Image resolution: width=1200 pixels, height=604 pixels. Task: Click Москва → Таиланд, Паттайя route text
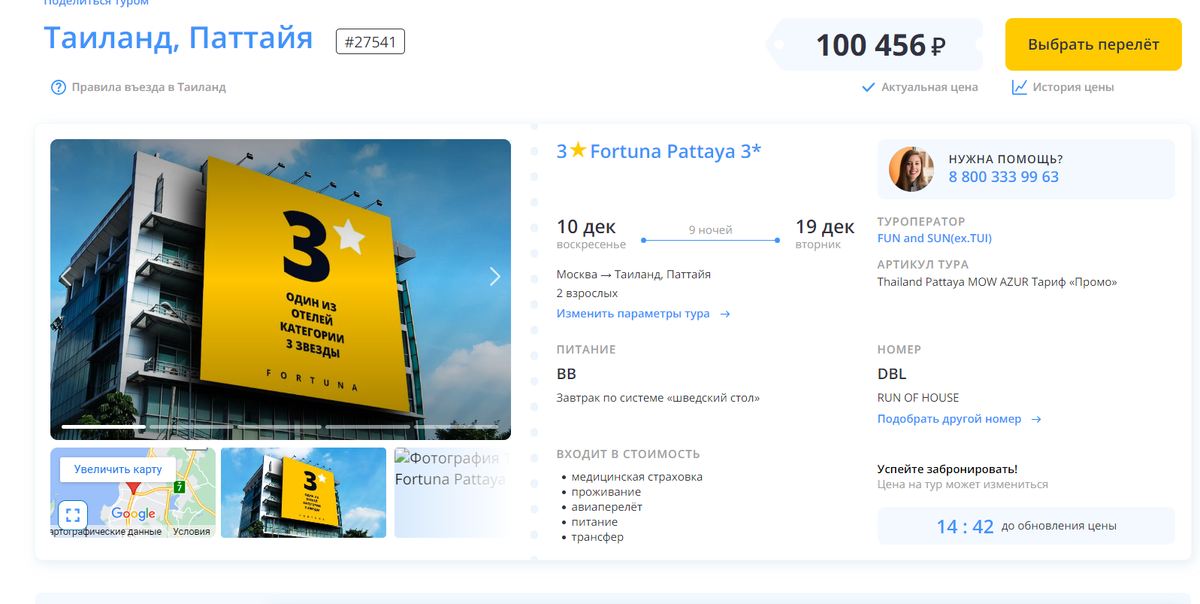634,274
